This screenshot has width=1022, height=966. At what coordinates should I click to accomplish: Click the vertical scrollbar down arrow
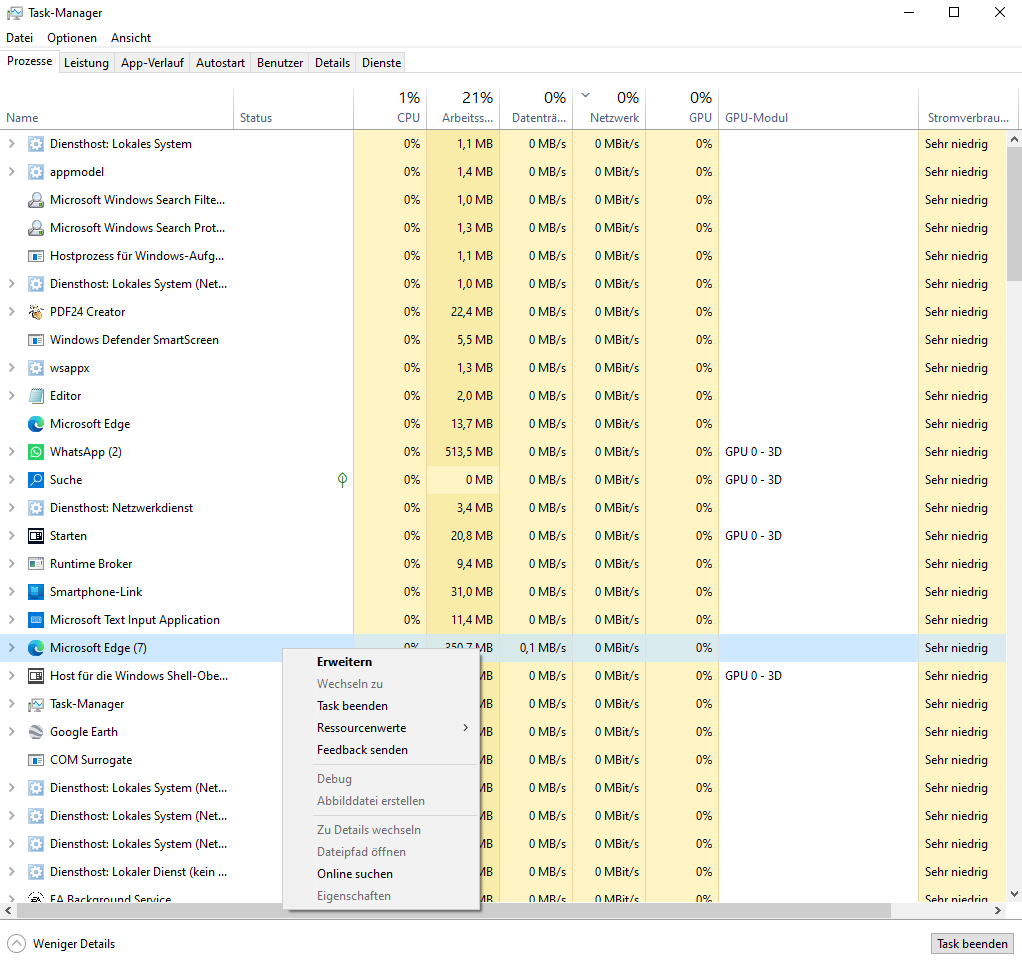(x=1014, y=894)
